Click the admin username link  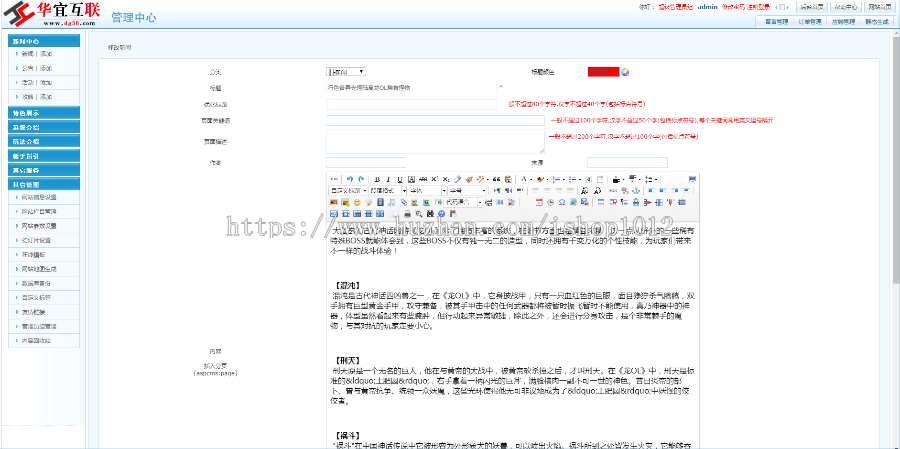click(x=708, y=7)
